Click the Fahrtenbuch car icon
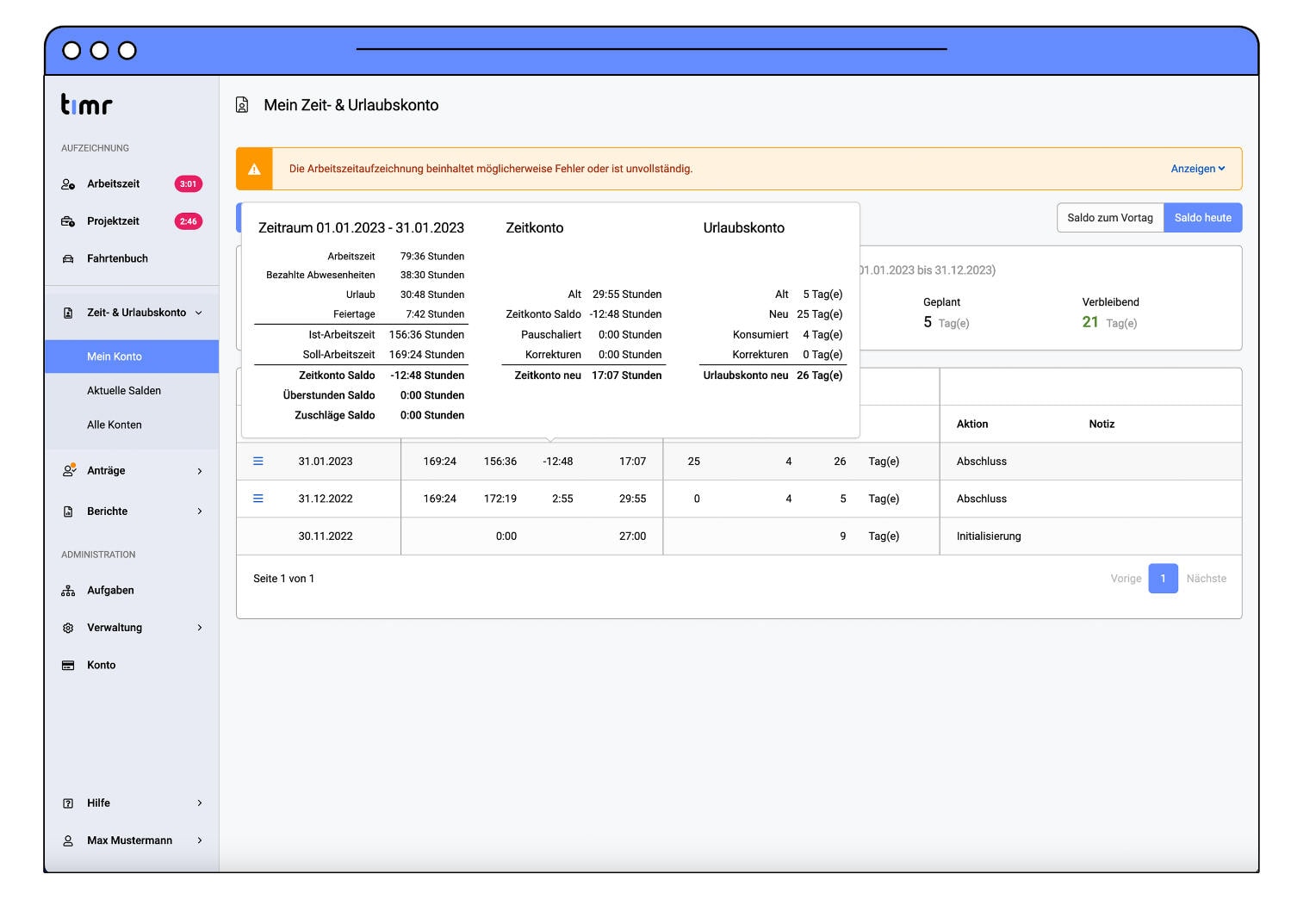This screenshot has width=1291, height=924. tap(68, 258)
